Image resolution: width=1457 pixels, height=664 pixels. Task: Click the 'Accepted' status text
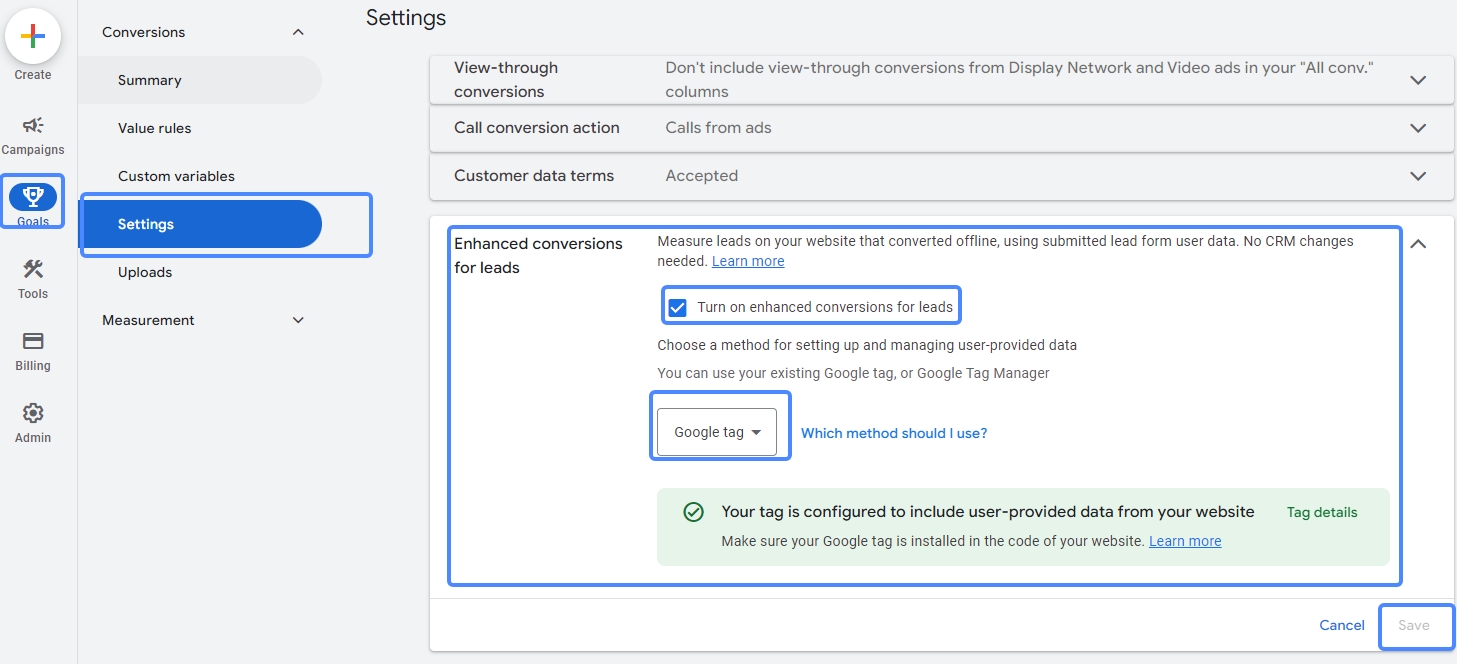pyautogui.click(x=702, y=176)
